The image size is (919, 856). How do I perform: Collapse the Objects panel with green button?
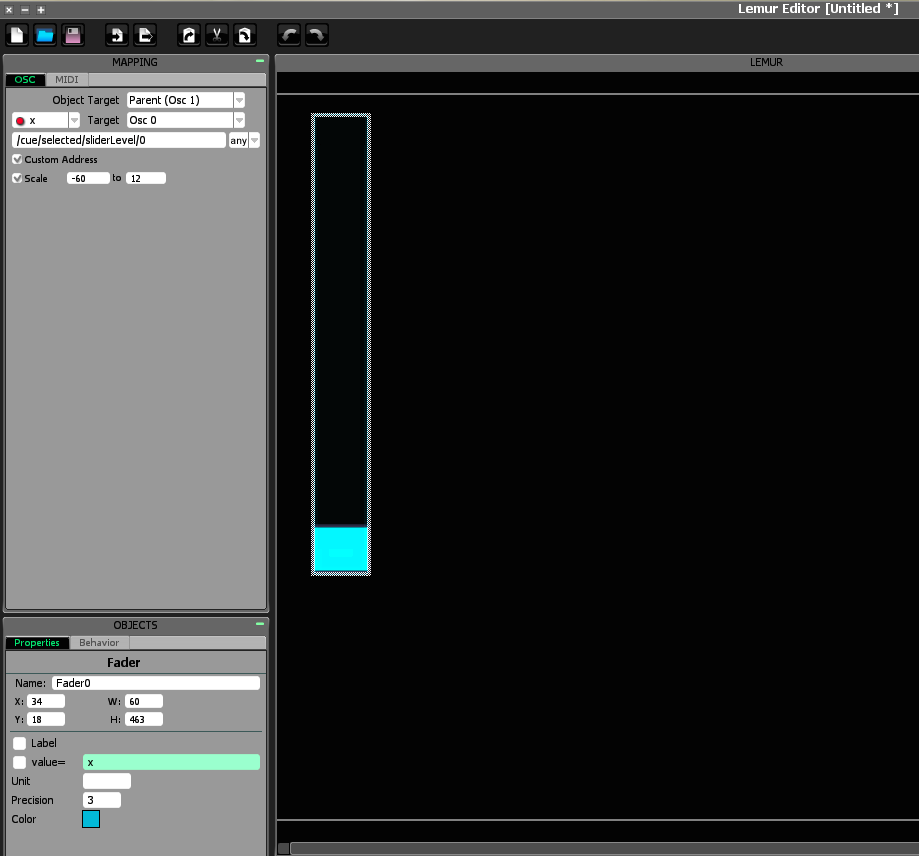(259, 624)
